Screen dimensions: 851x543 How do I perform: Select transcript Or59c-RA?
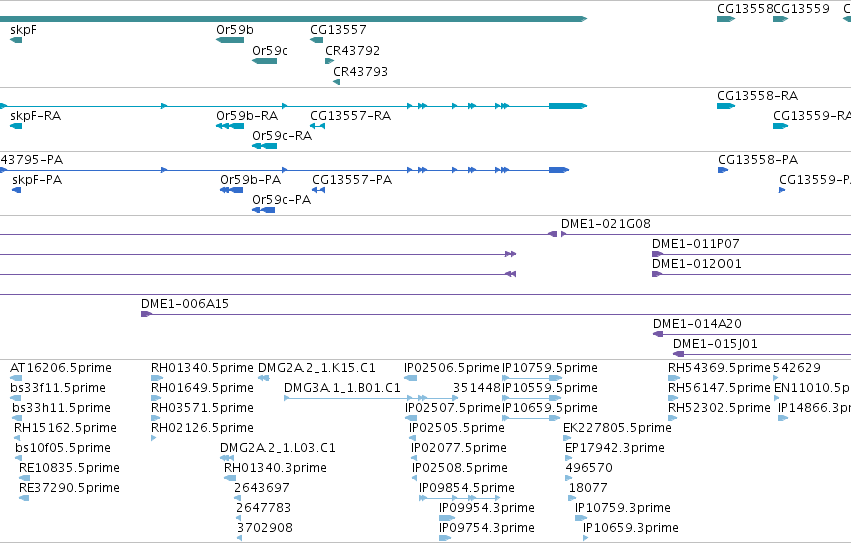265,146
